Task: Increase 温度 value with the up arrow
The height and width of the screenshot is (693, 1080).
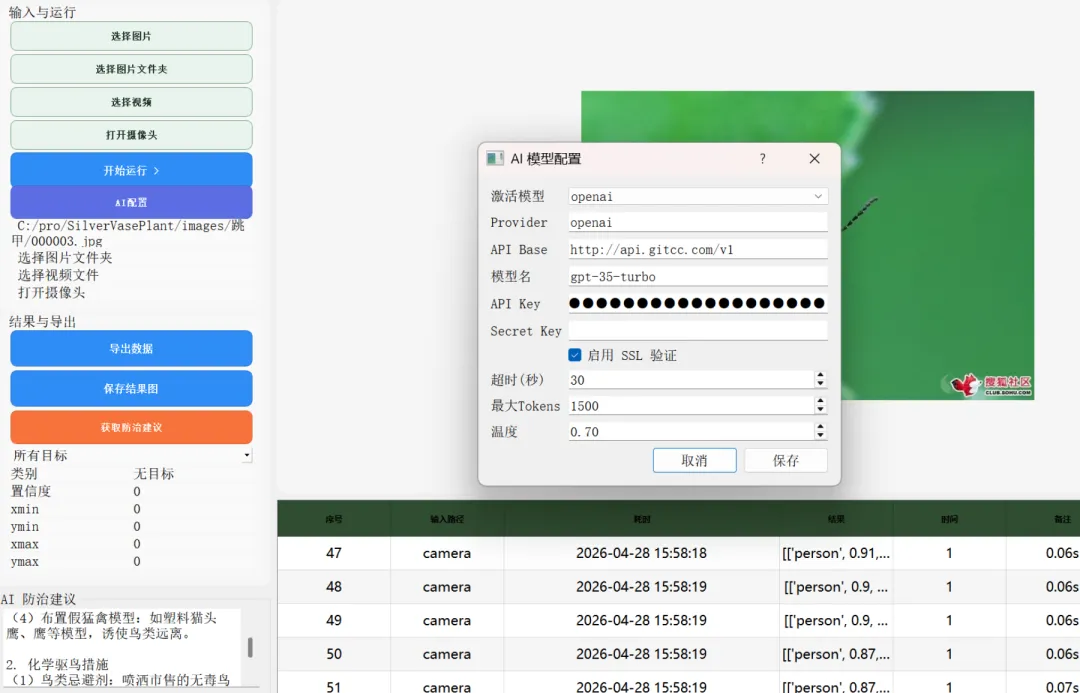Action: [820, 427]
